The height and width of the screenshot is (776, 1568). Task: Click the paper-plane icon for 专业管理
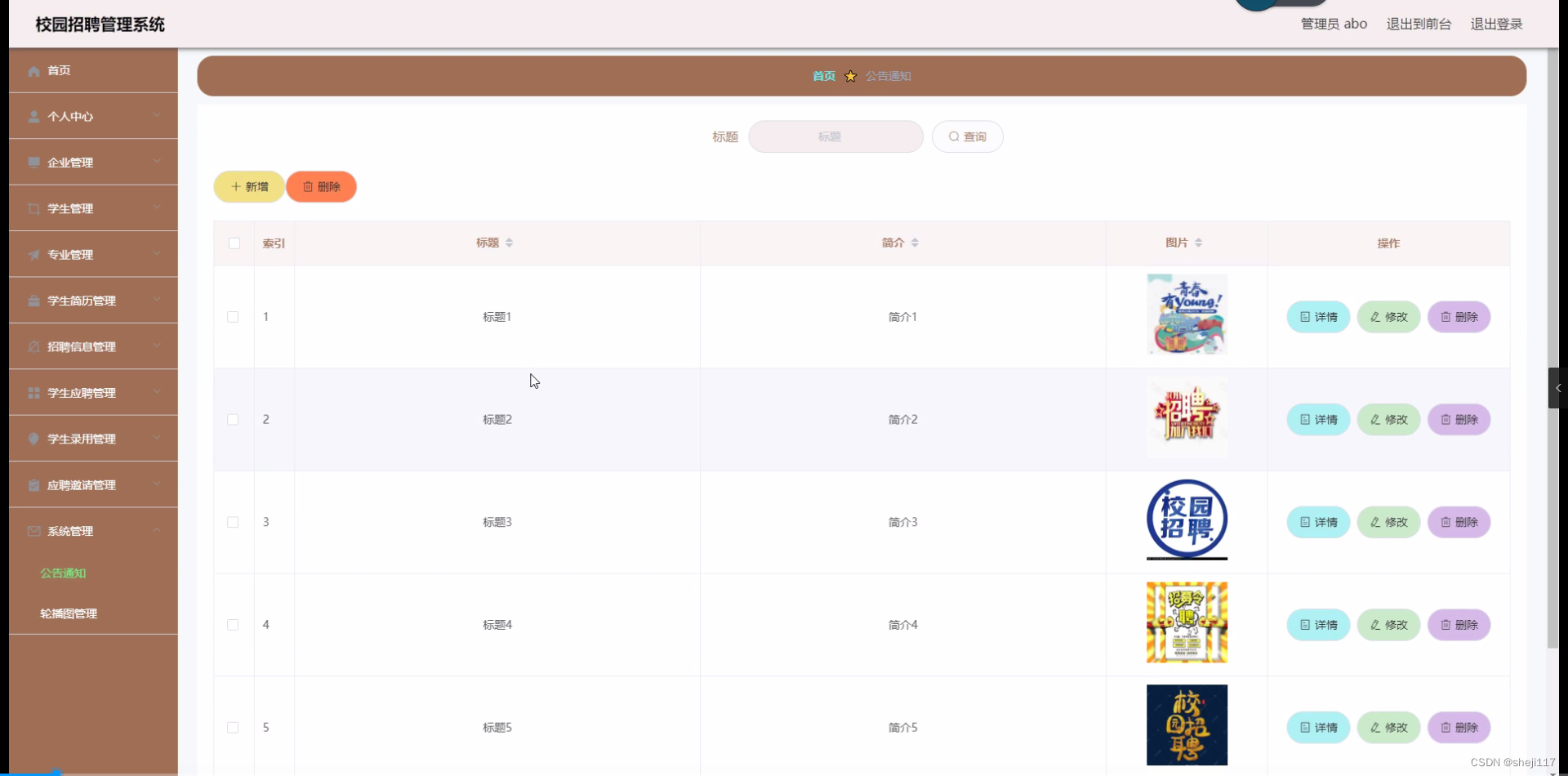[x=33, y=254]
